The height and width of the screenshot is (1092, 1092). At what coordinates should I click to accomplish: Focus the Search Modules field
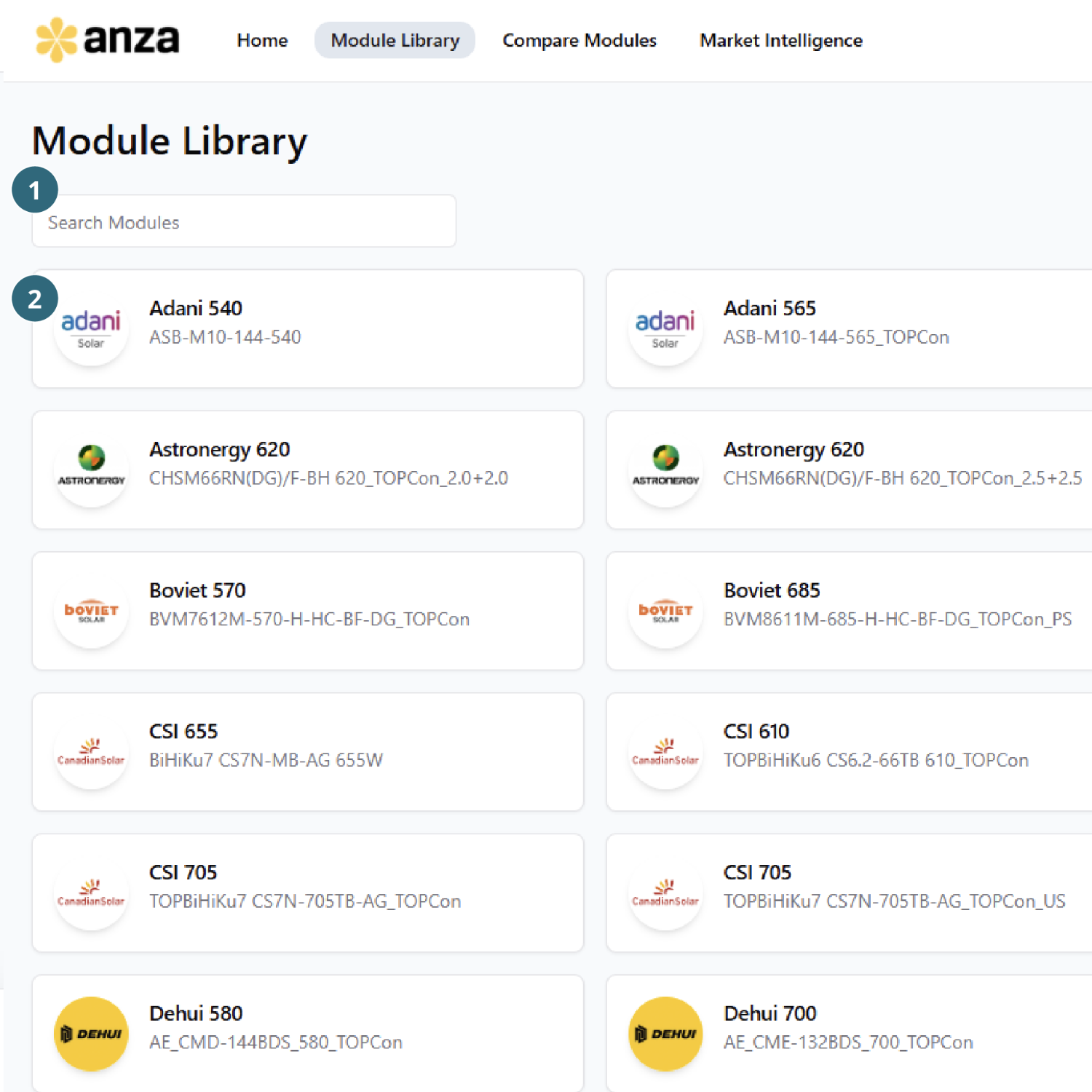click(244, 221)
